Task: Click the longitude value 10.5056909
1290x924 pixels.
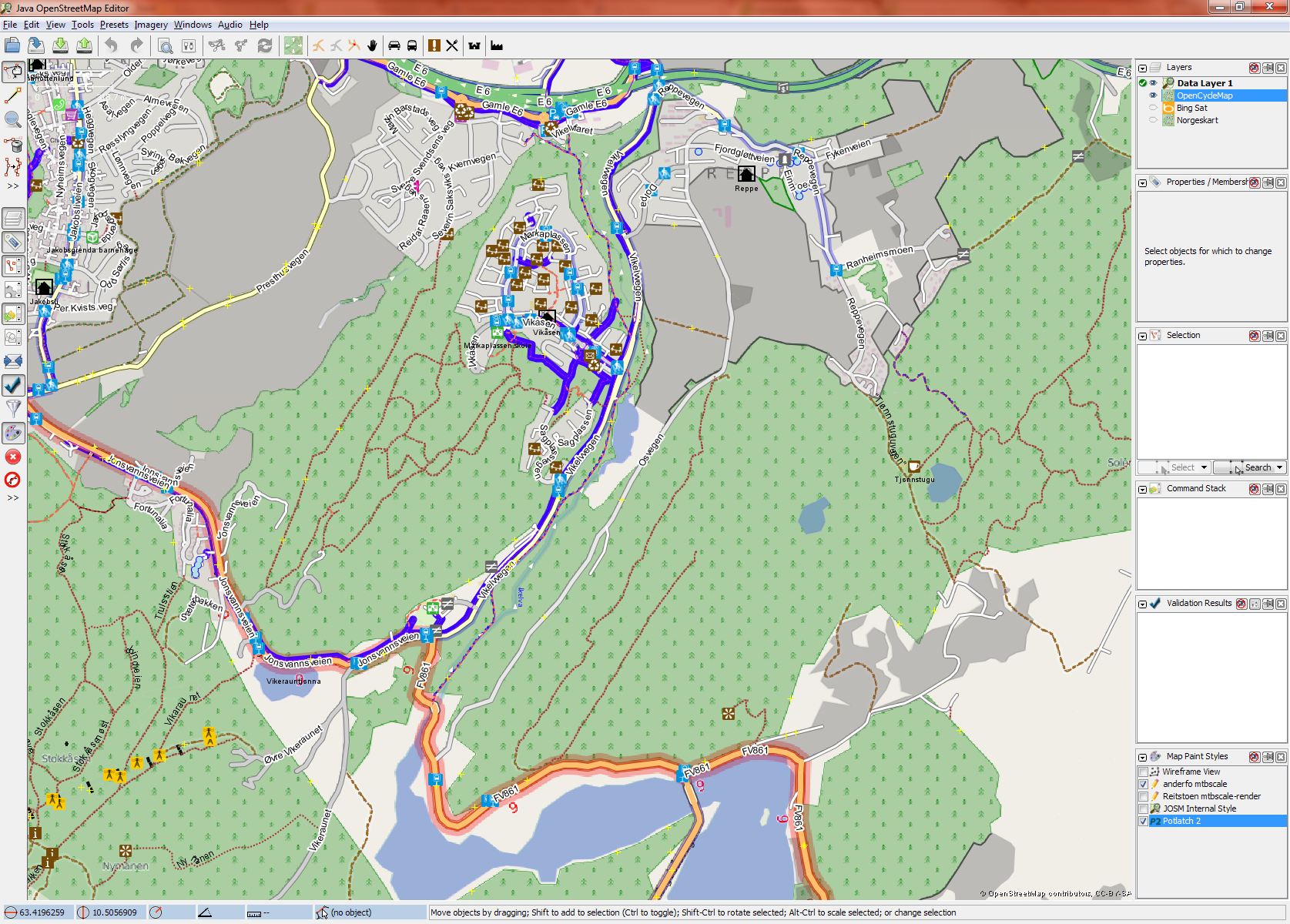Action: pyautogui.click(x=115, y=912)
